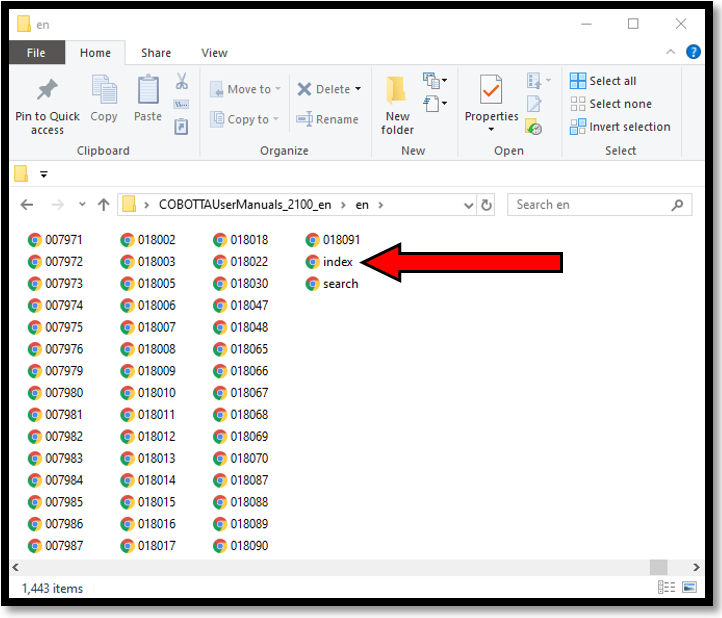Select the 018017 file
722x618 pixels.
[148, 546]
